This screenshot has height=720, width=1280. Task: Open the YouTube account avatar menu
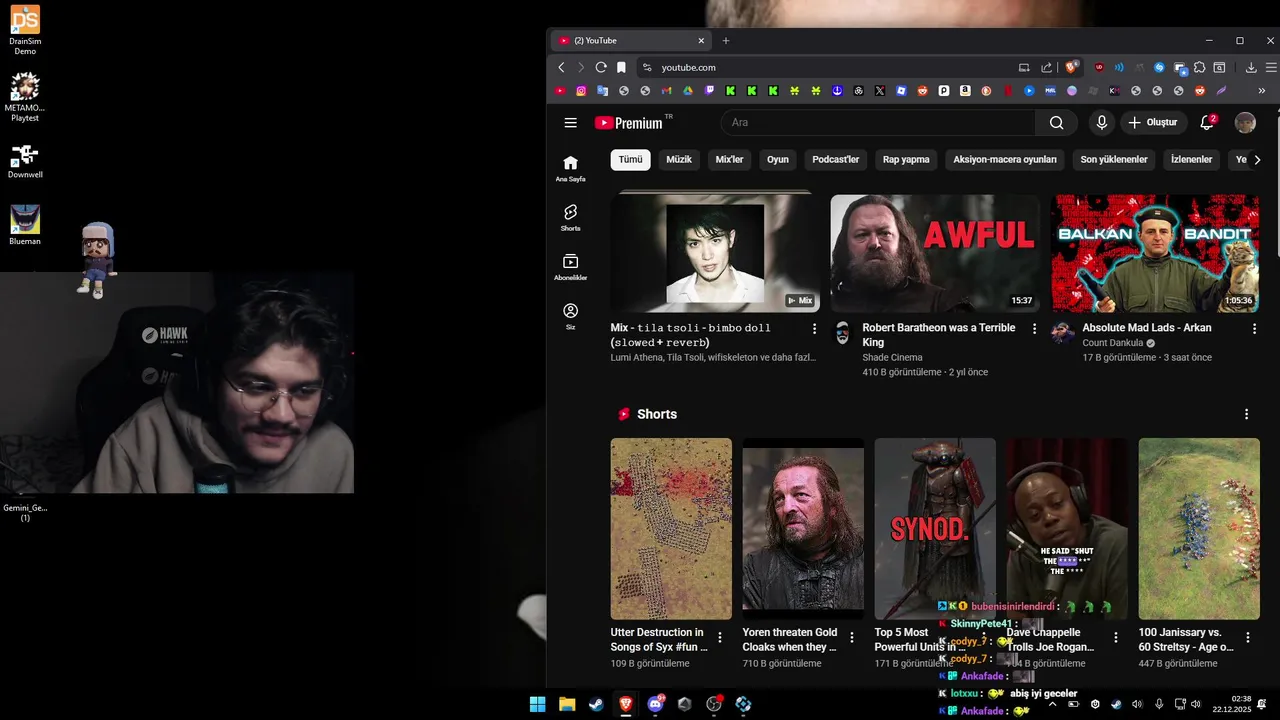tap(1245, 123)
